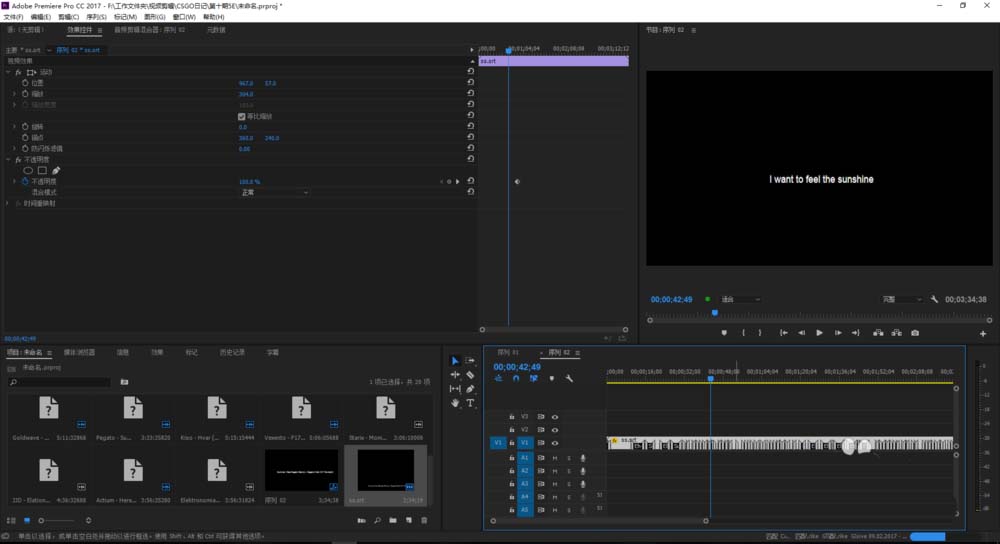Select the Pen tool in toolbox
1000x544 pixels.
coord(470,389)
